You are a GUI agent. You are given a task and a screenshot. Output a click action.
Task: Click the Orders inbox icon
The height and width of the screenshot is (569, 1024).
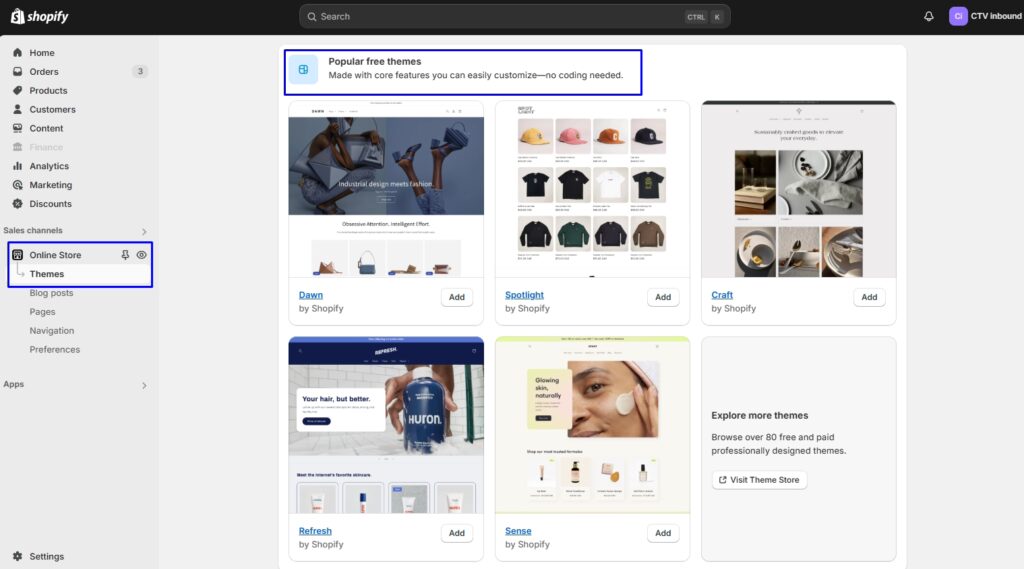pos(18,71)
